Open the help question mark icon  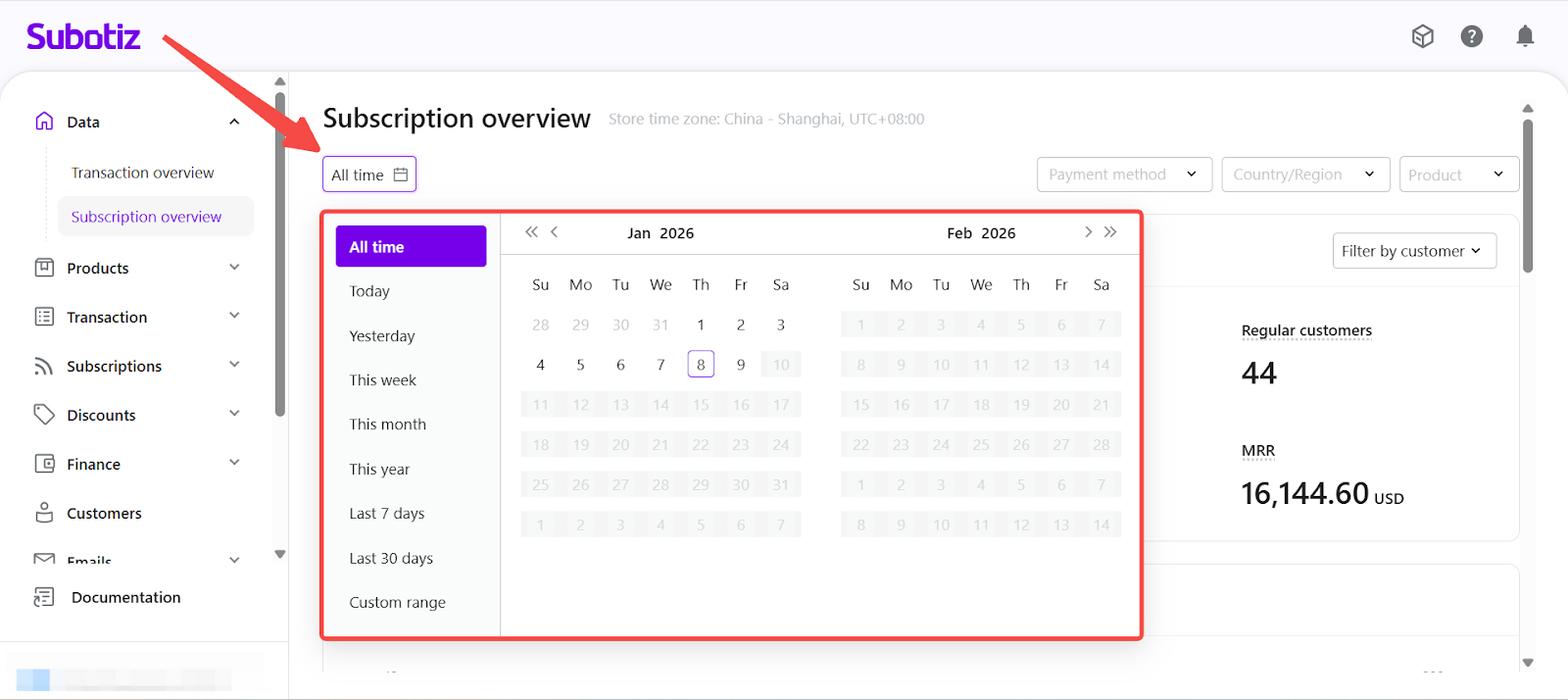pos(1471,36)
